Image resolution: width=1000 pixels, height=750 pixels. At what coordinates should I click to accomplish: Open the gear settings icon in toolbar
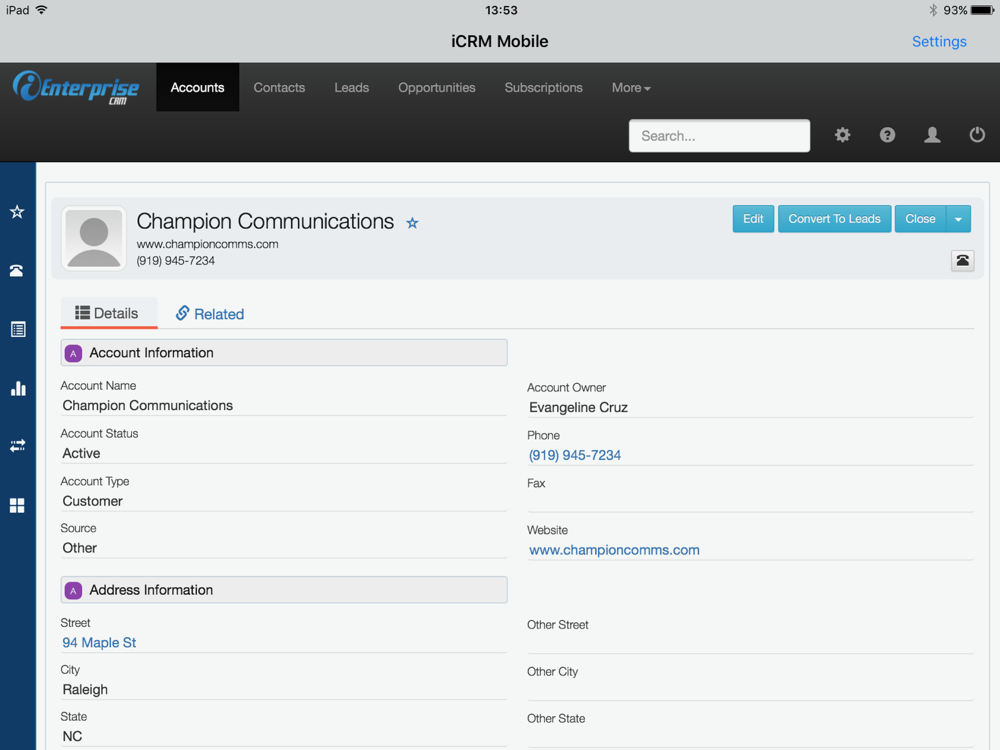point(842,135)
